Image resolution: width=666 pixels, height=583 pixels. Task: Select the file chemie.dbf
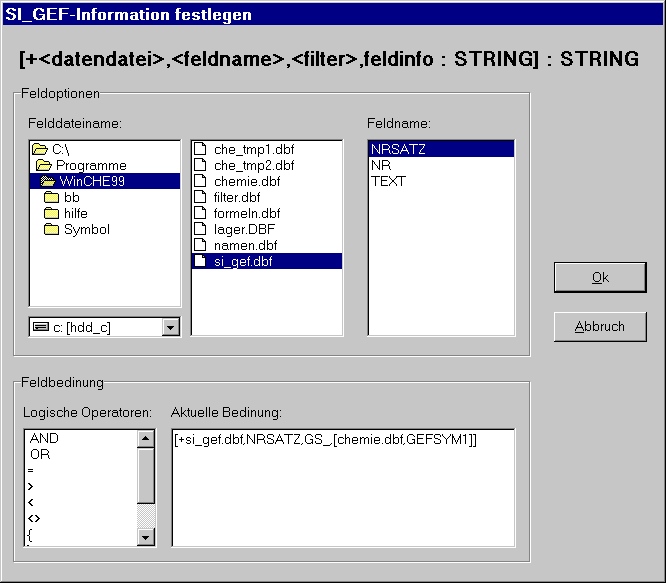pos(246,182)
